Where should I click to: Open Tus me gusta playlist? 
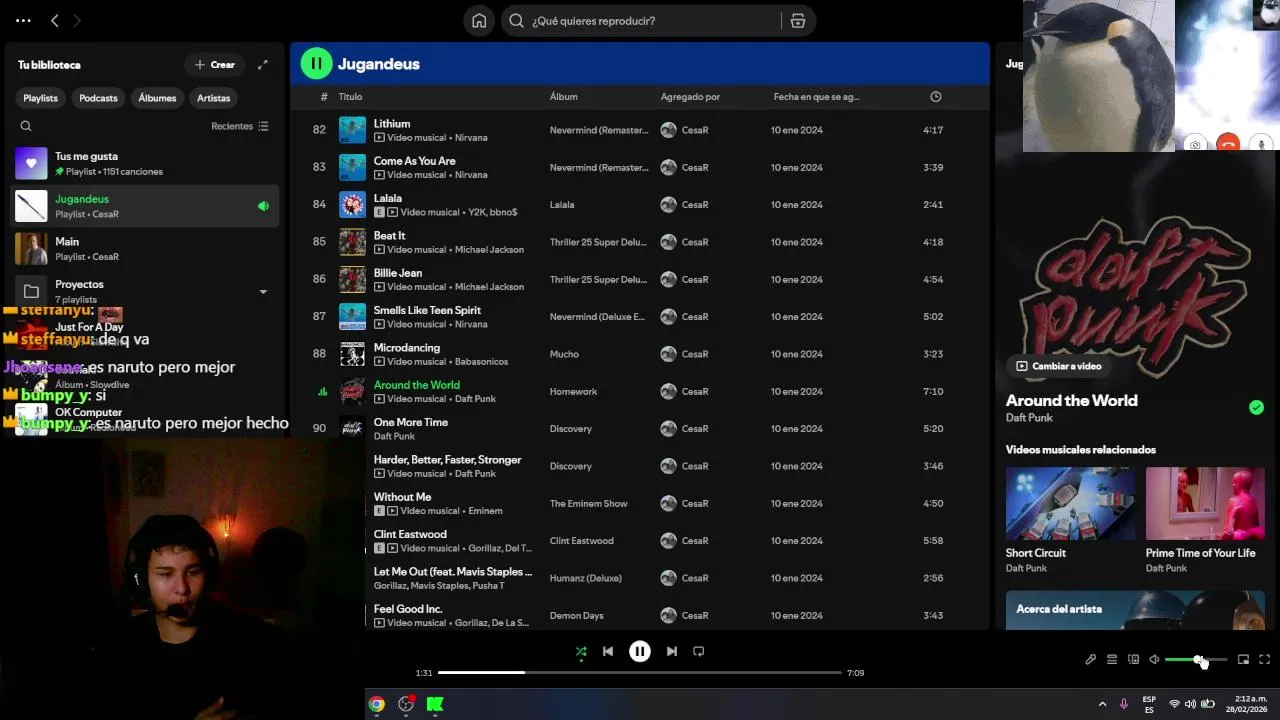point(145,163)
